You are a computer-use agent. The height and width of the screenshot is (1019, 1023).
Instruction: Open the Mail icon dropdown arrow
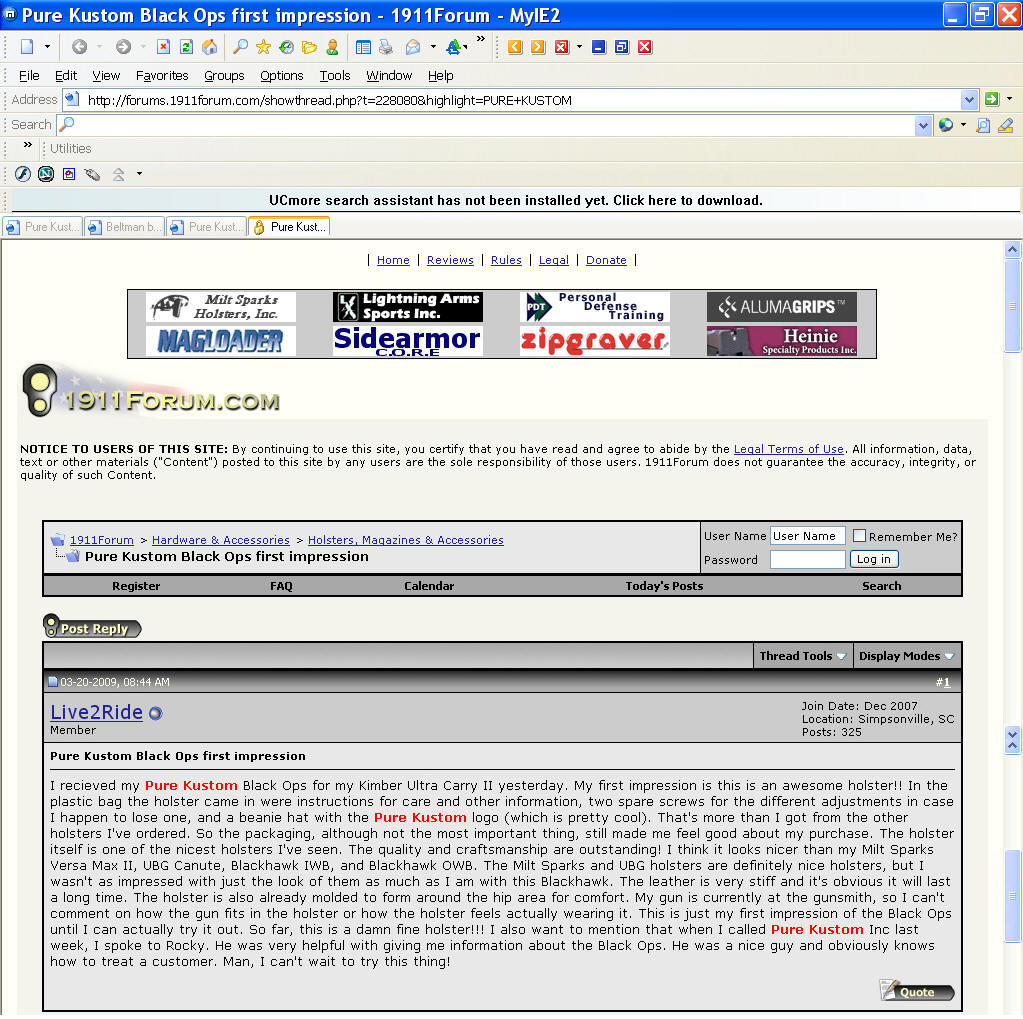click(433, 47)
